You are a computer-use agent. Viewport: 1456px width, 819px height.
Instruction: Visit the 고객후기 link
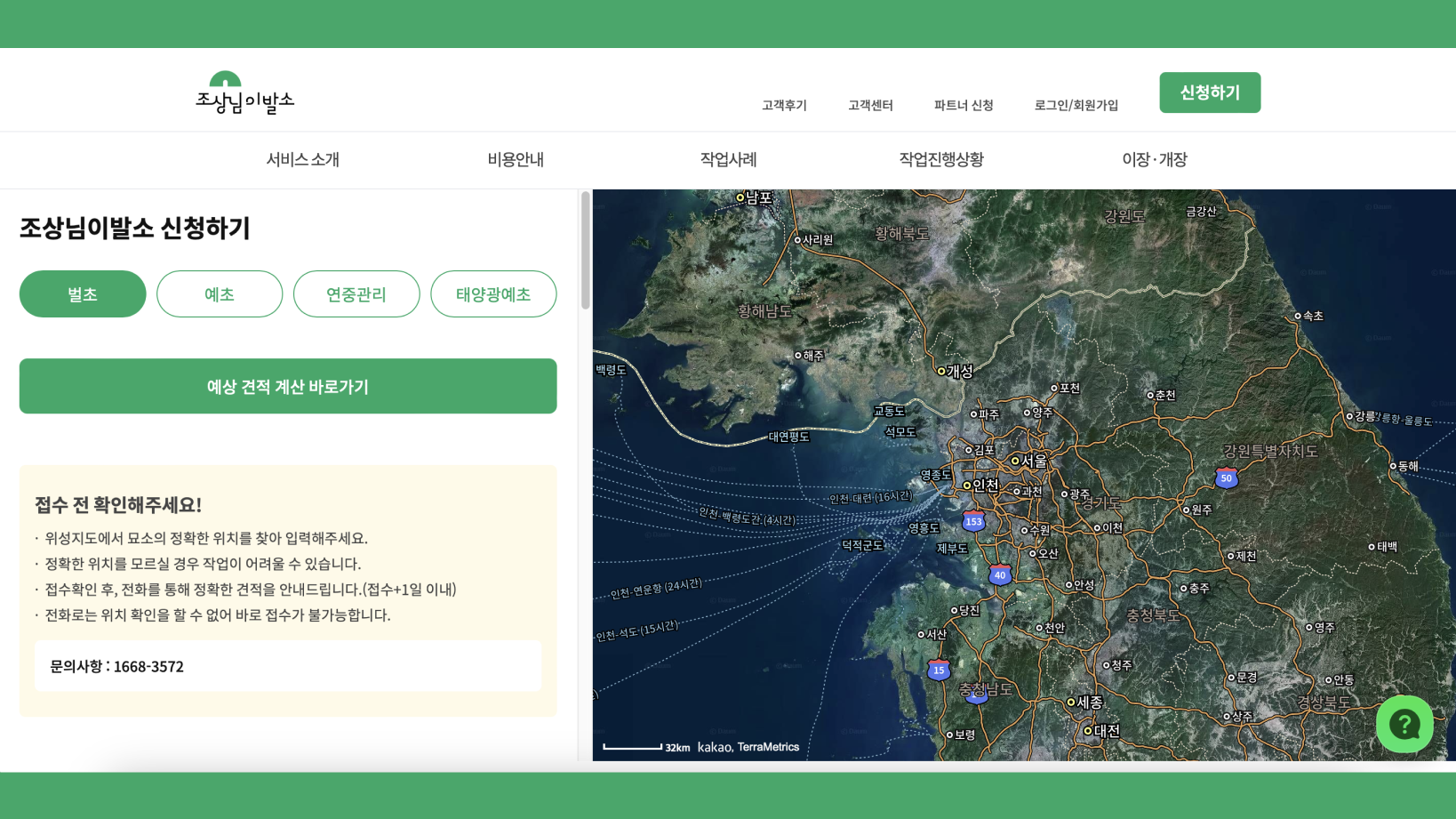point(784,105)
